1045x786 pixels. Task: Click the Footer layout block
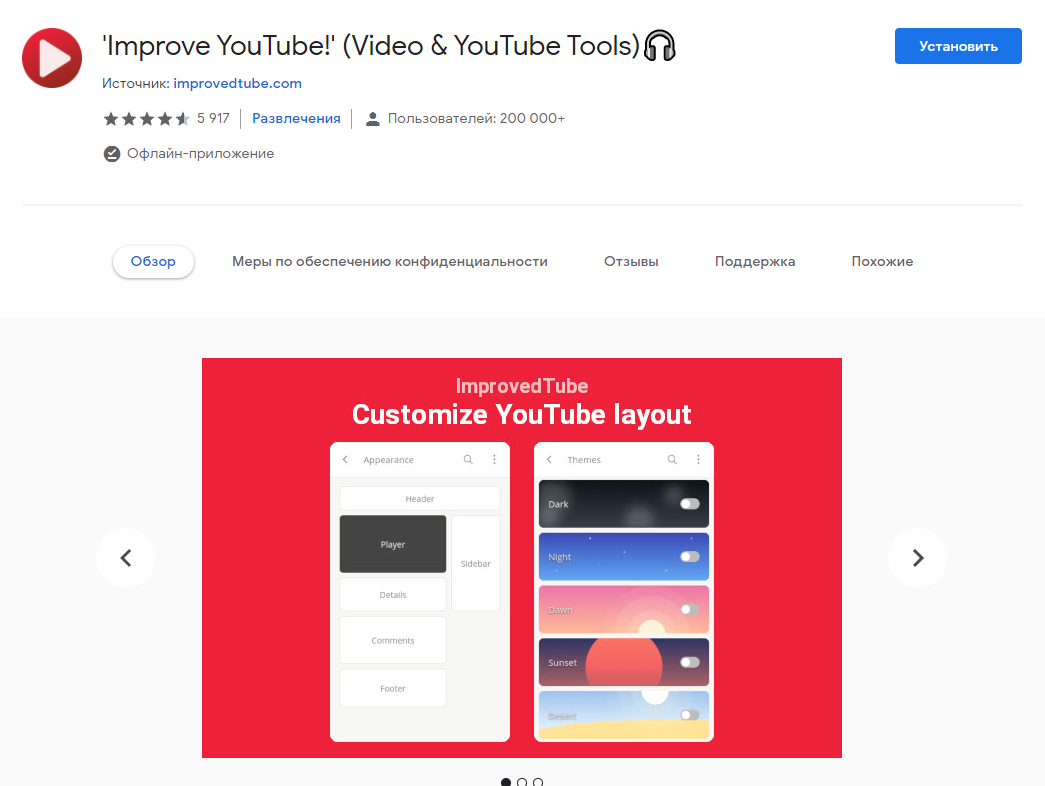click(x=393, y=688)
